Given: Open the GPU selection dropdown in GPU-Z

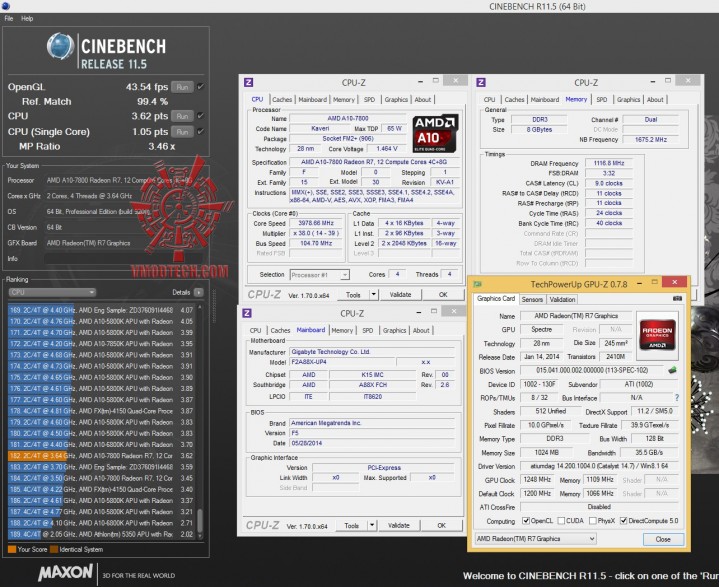Looking at the screenshot, I should [535, 539].
